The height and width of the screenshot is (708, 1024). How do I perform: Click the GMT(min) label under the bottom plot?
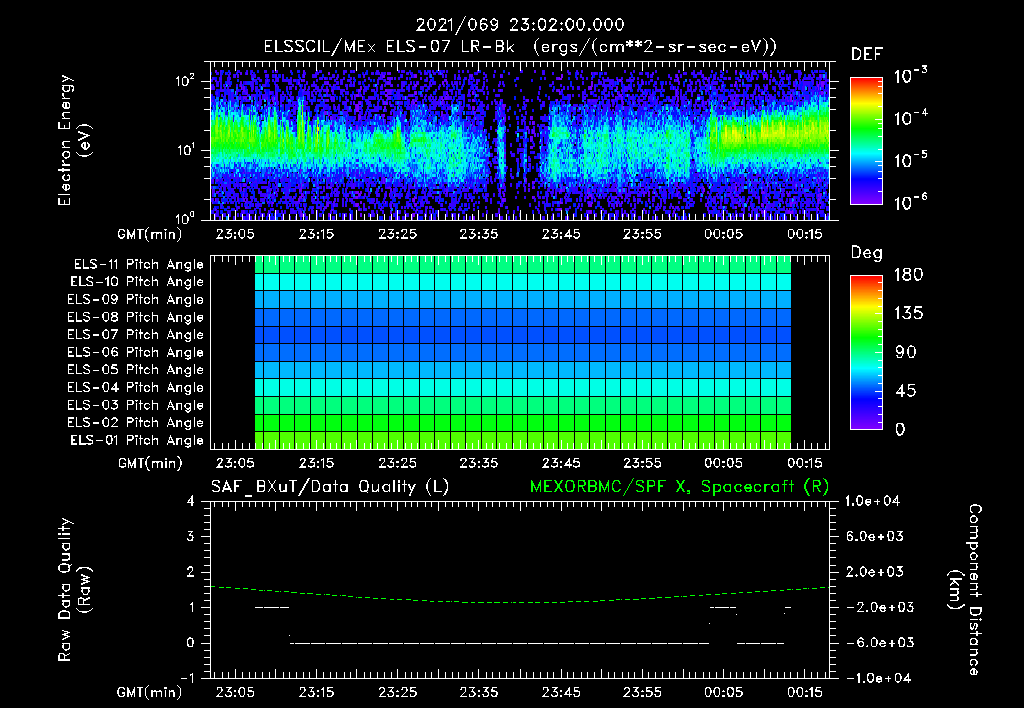(150, 692)
